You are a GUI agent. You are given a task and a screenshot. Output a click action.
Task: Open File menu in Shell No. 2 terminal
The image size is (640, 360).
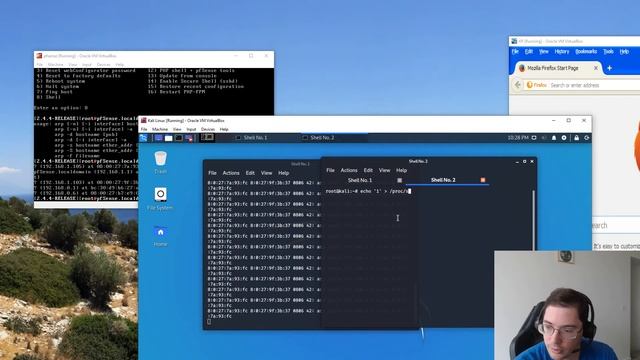[x=330, y=170]
